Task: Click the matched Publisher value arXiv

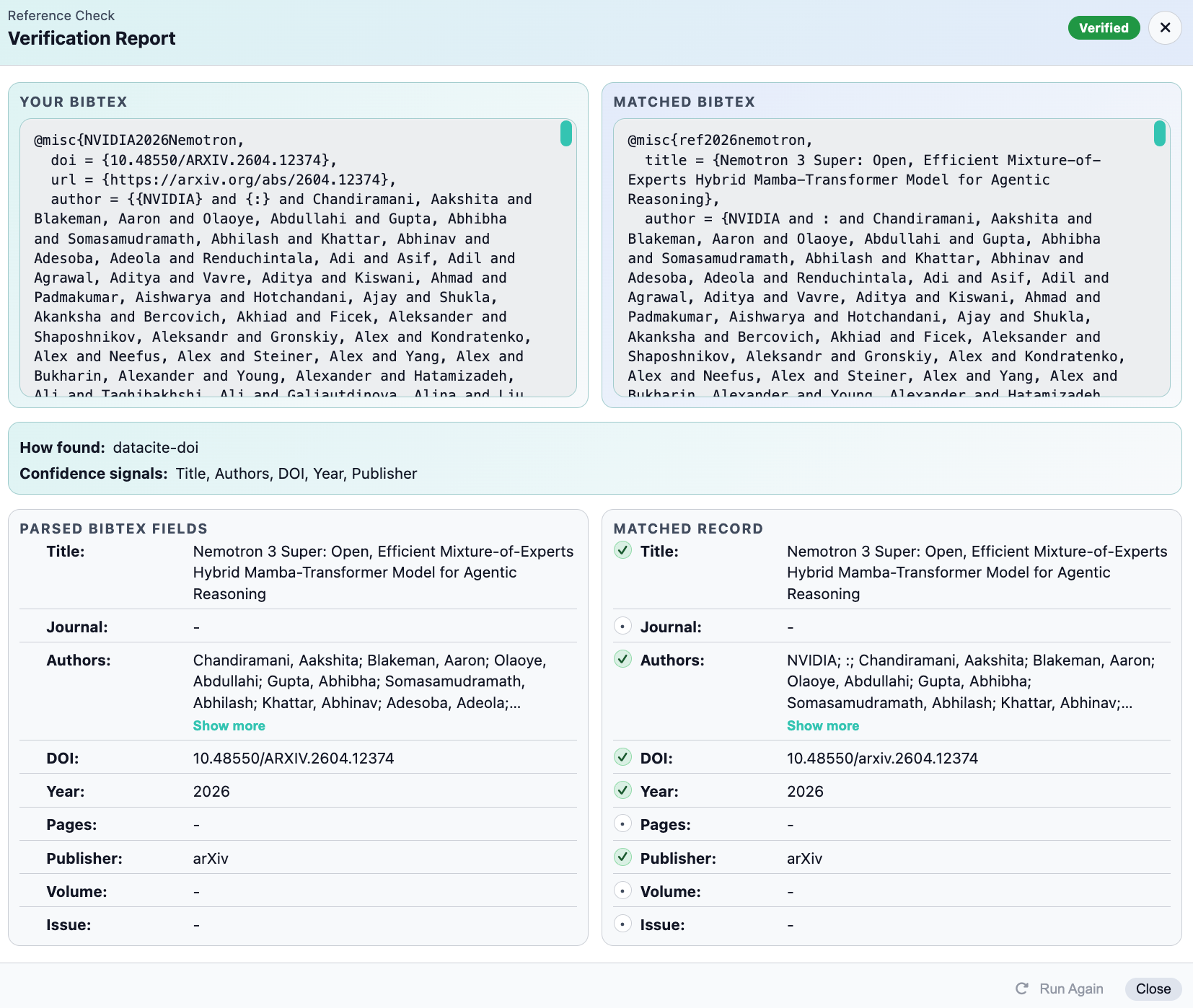Action: point(804,858)
